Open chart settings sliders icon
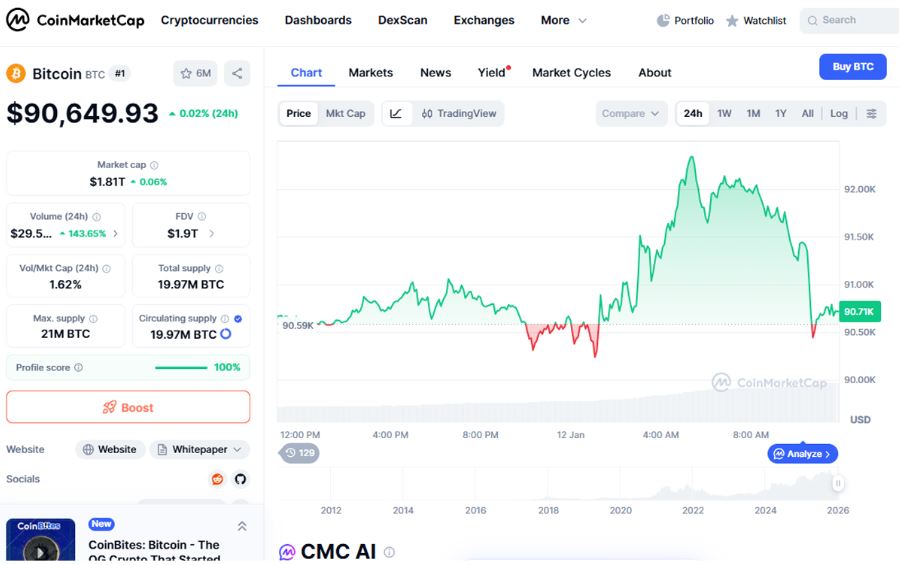908x565 pixels. (x=871, y=114)
